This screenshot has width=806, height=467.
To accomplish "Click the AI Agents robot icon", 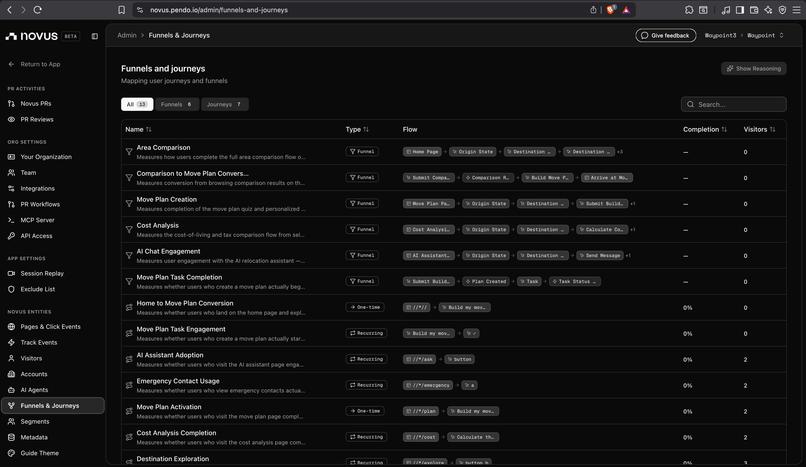I will [11, 390].
